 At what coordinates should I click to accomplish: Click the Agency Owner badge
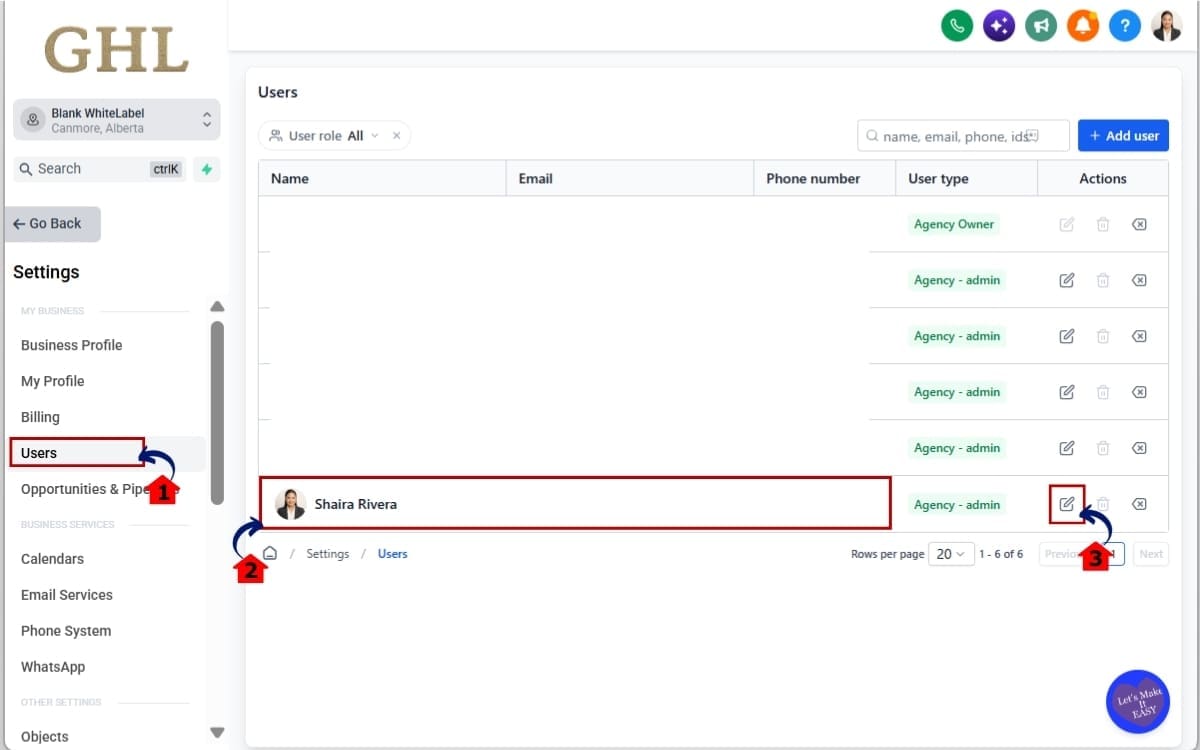coord(954,224)
